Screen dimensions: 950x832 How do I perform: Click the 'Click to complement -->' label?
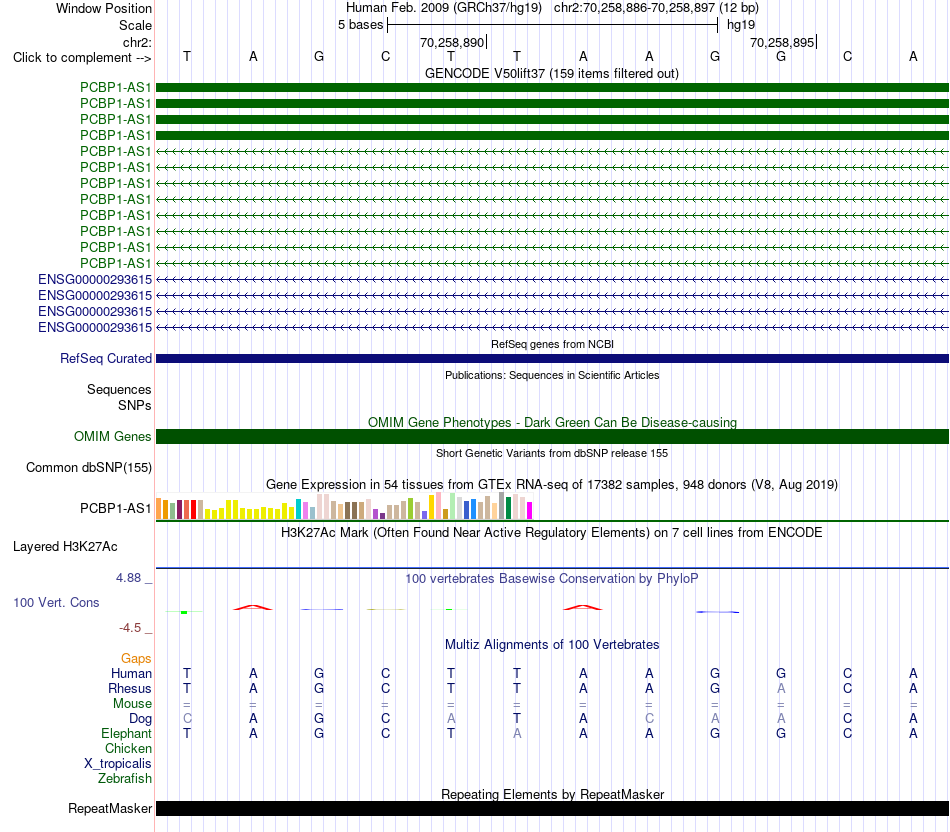point(82,58)
